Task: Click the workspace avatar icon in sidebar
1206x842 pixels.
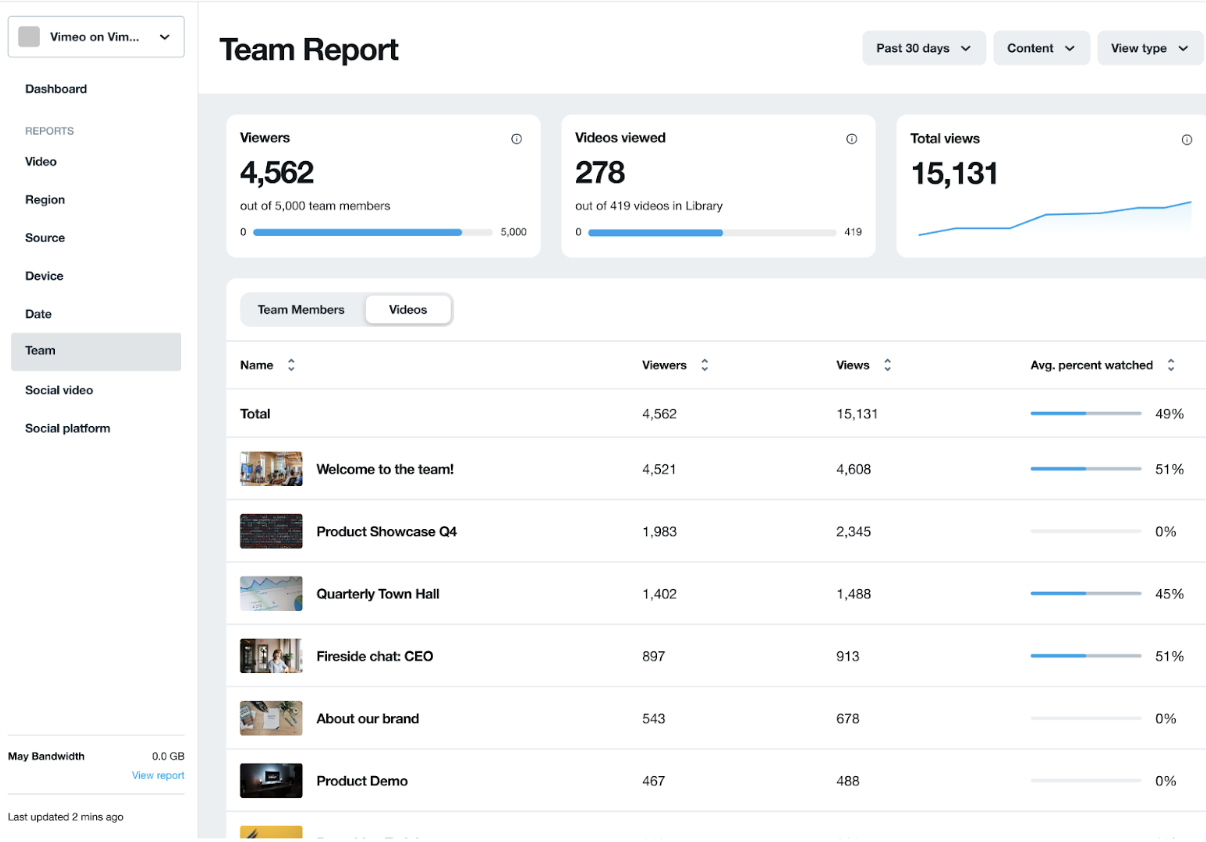Action: pos(29,37)
